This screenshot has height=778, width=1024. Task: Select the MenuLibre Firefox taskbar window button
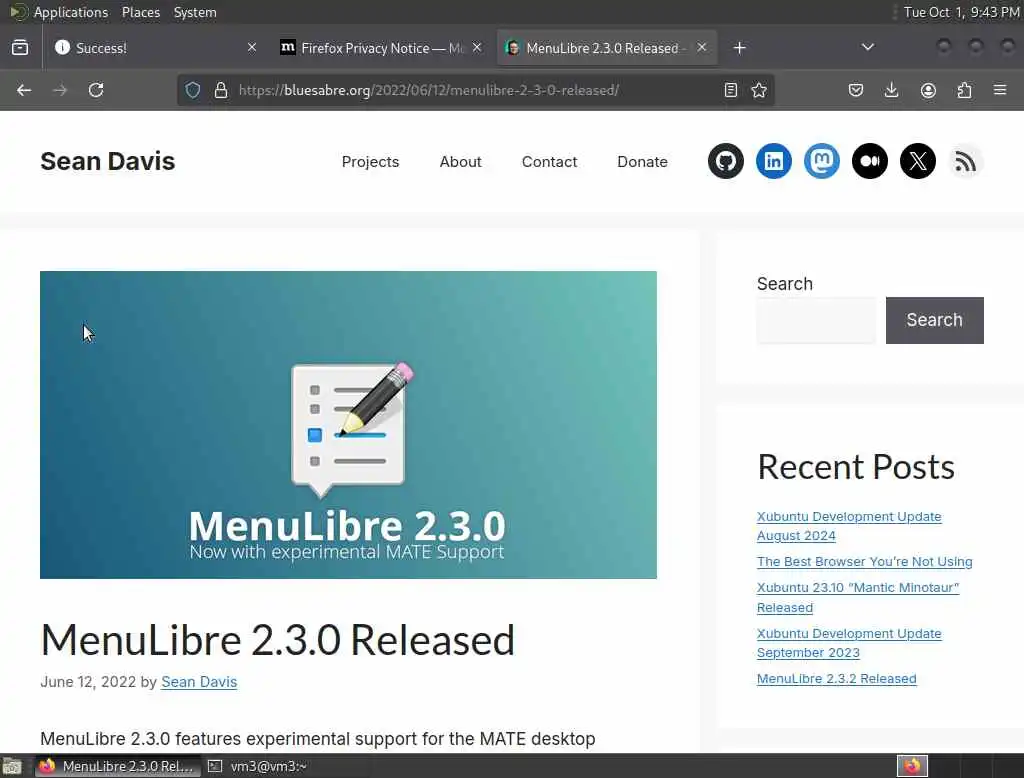pyautogui.click(x=118, y=766)
